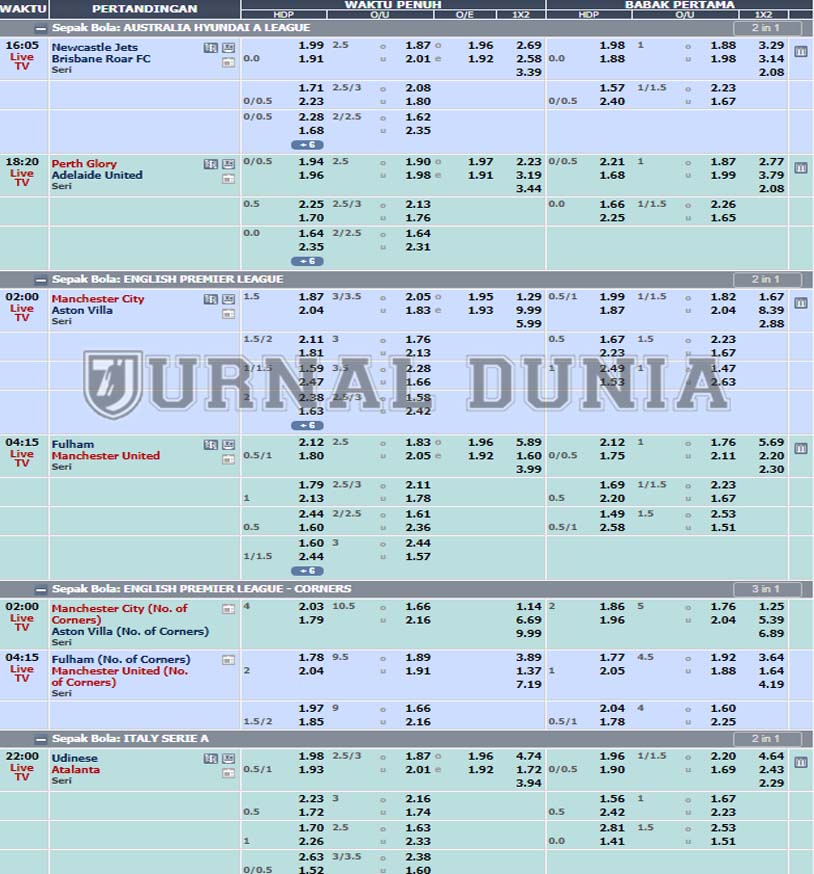814x874 pixels.
Task: Open the Perth Glory team link
Action: 84,164
